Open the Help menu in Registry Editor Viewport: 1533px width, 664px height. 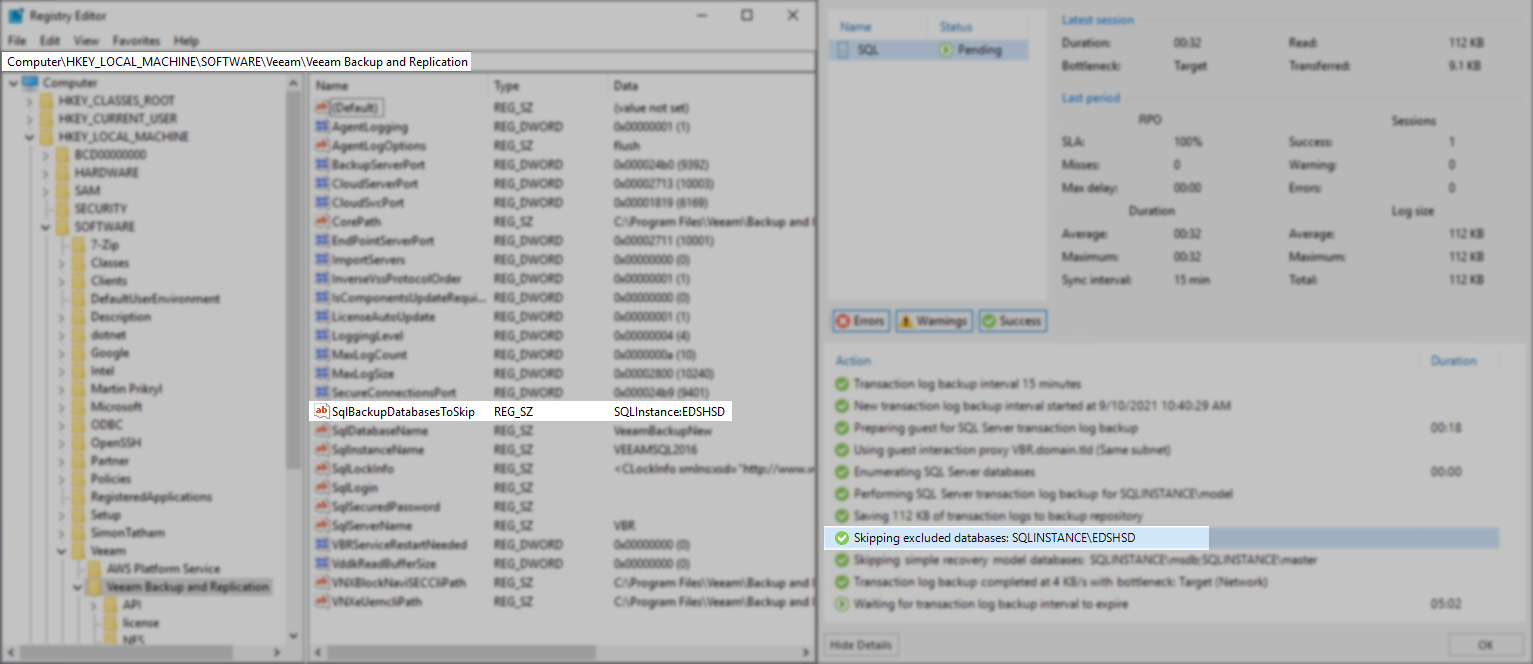[186, 41]
